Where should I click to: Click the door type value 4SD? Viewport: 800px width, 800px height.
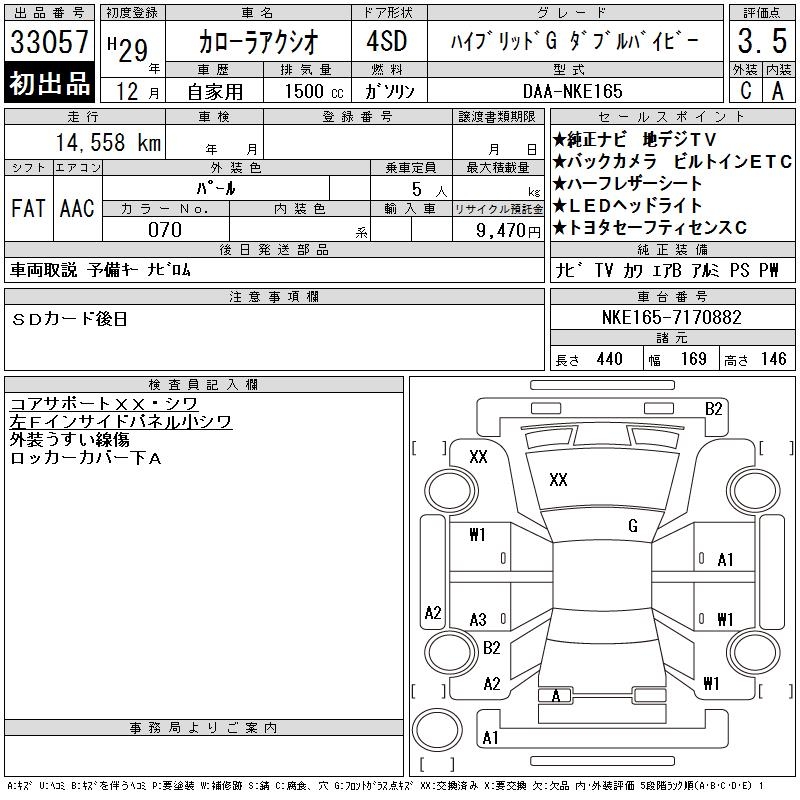tap(387, 41)
